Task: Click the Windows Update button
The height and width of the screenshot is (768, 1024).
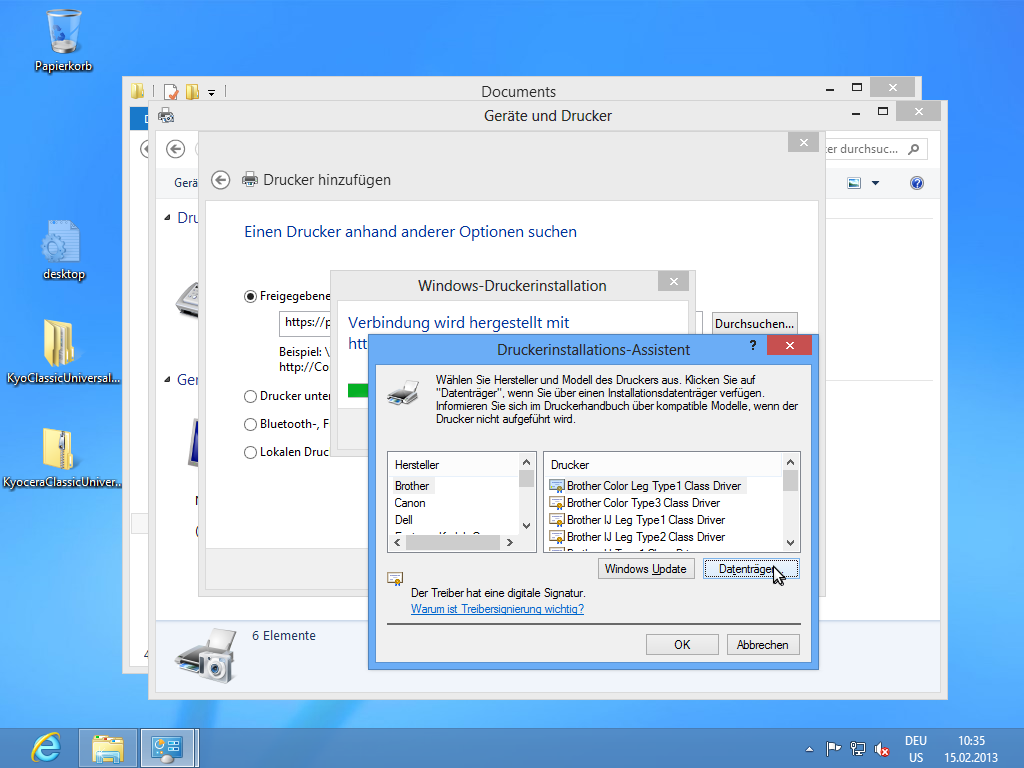Action: coord(646,569)
